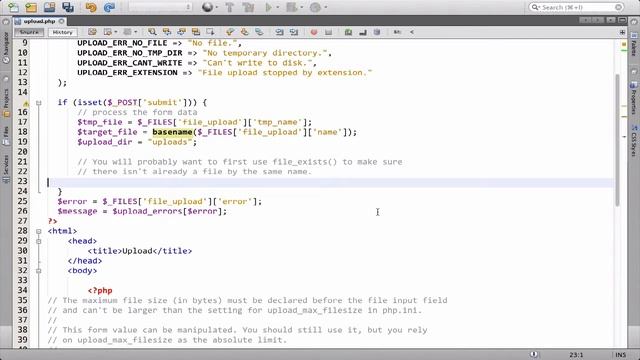Click the 23:1 cursor position indicator
The height and width of the screenshot is (360, 640).
tap(576, 355)
